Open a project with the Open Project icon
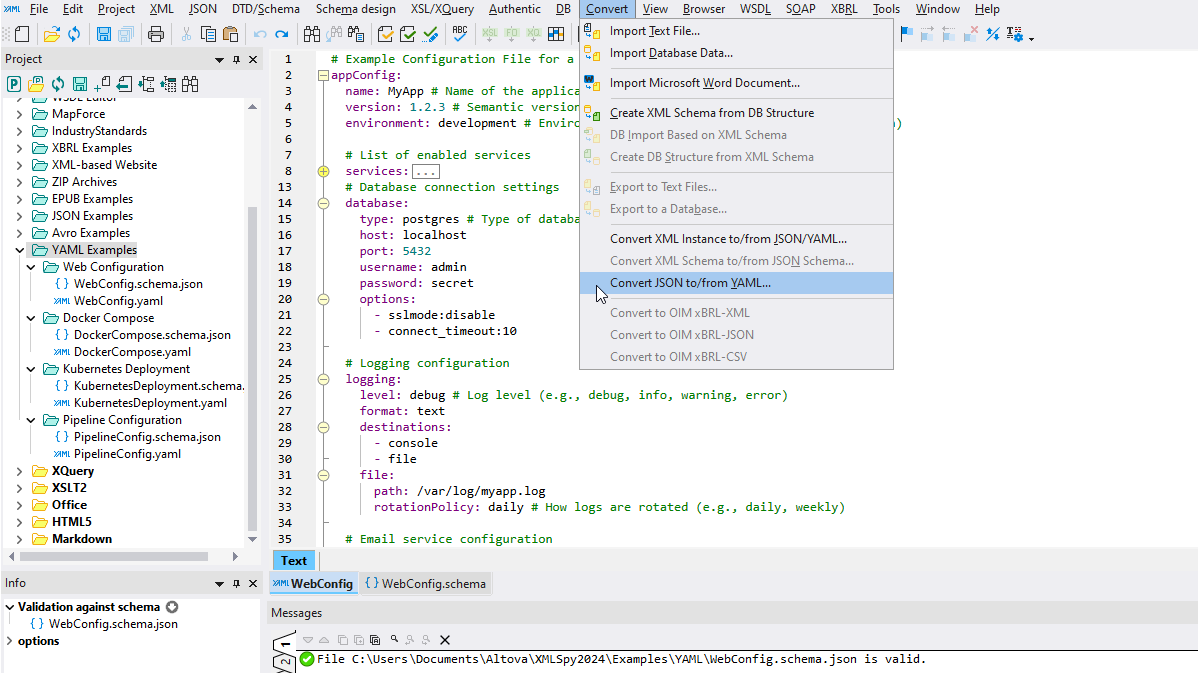This screenshot has height=673, width=1198. click(36, 83)
